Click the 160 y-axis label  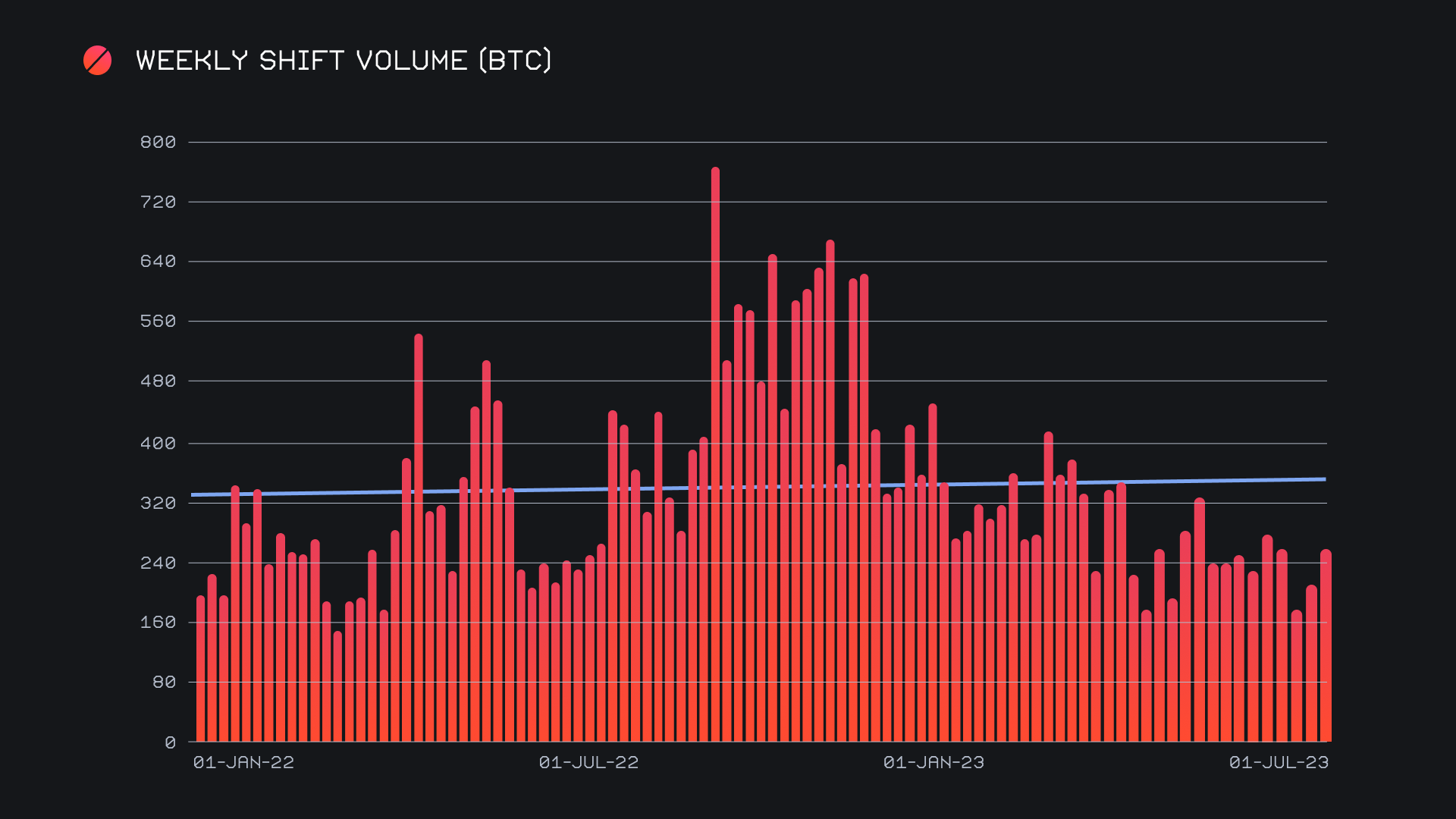(158, 623)
